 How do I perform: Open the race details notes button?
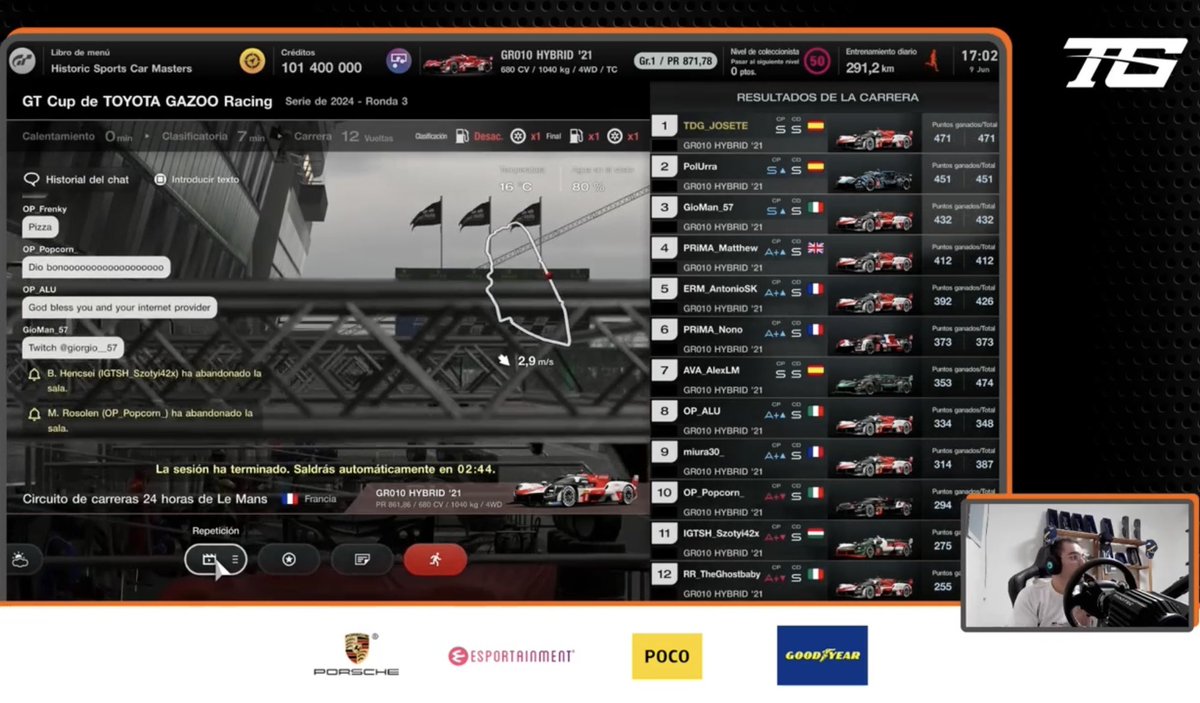pyautogui.click(x=362, y=559)
